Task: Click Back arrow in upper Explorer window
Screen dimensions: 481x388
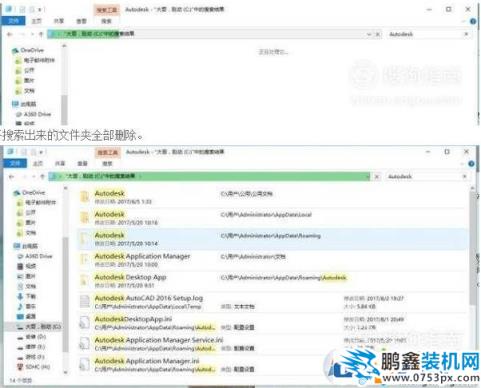Action: pyautogui.click(x=10, y=34)
